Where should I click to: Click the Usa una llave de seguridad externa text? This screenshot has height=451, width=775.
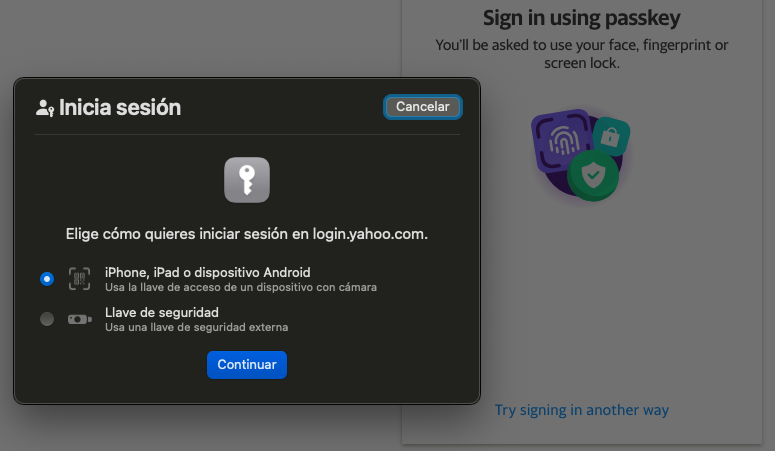(196, 327)
